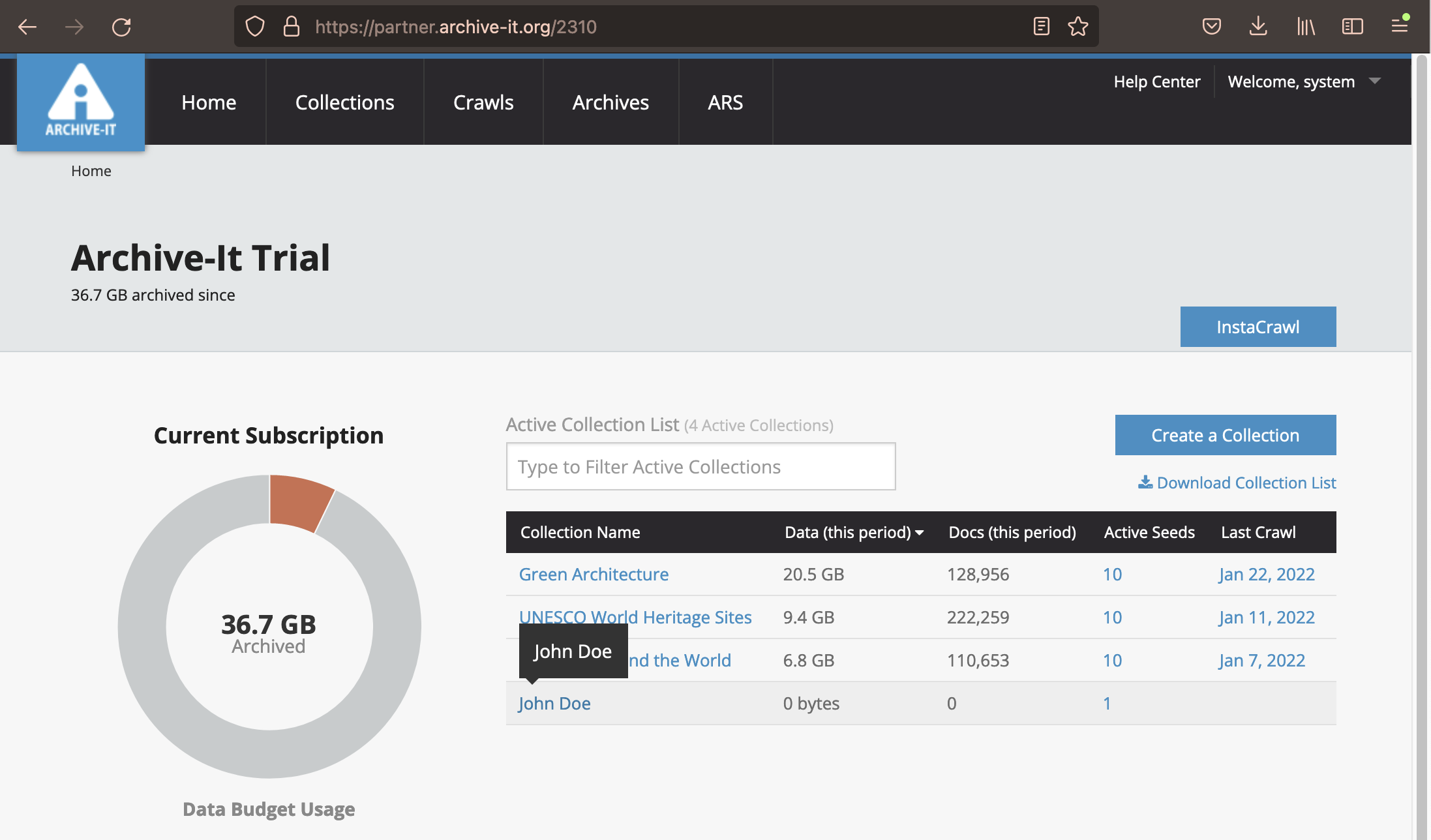Click the InstaCrawl button
This screenshot has height=840, width=1431.
[1258, 327]
